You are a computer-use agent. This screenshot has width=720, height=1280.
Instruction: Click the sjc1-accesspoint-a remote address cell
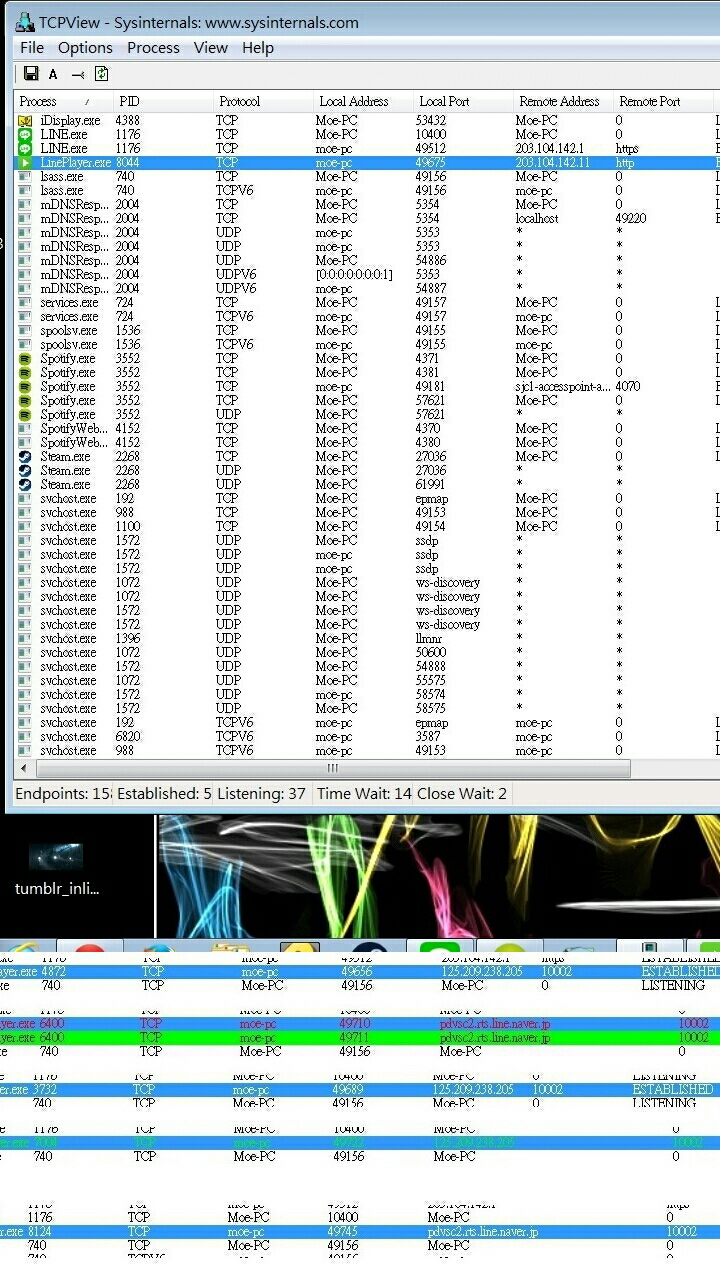coord(562,386)
